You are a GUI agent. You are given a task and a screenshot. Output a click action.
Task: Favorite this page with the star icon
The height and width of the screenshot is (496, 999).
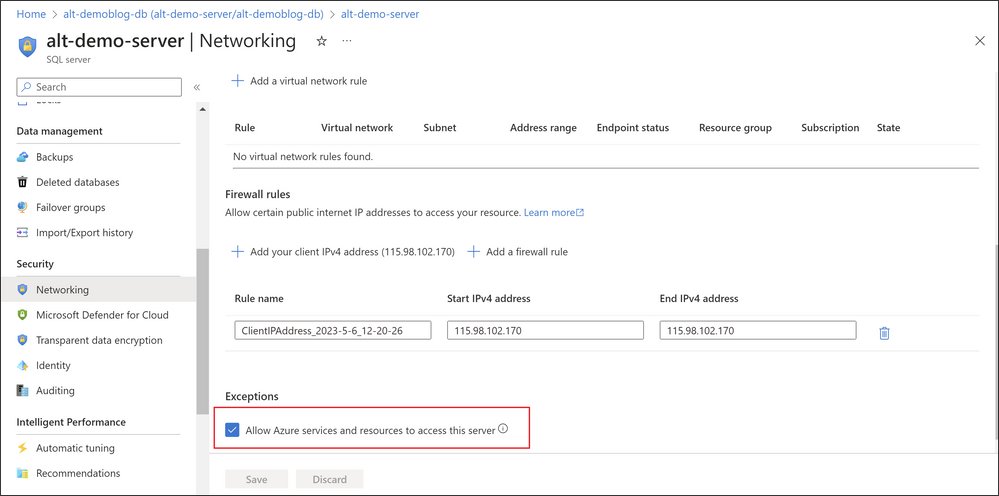tap(322, 41)
